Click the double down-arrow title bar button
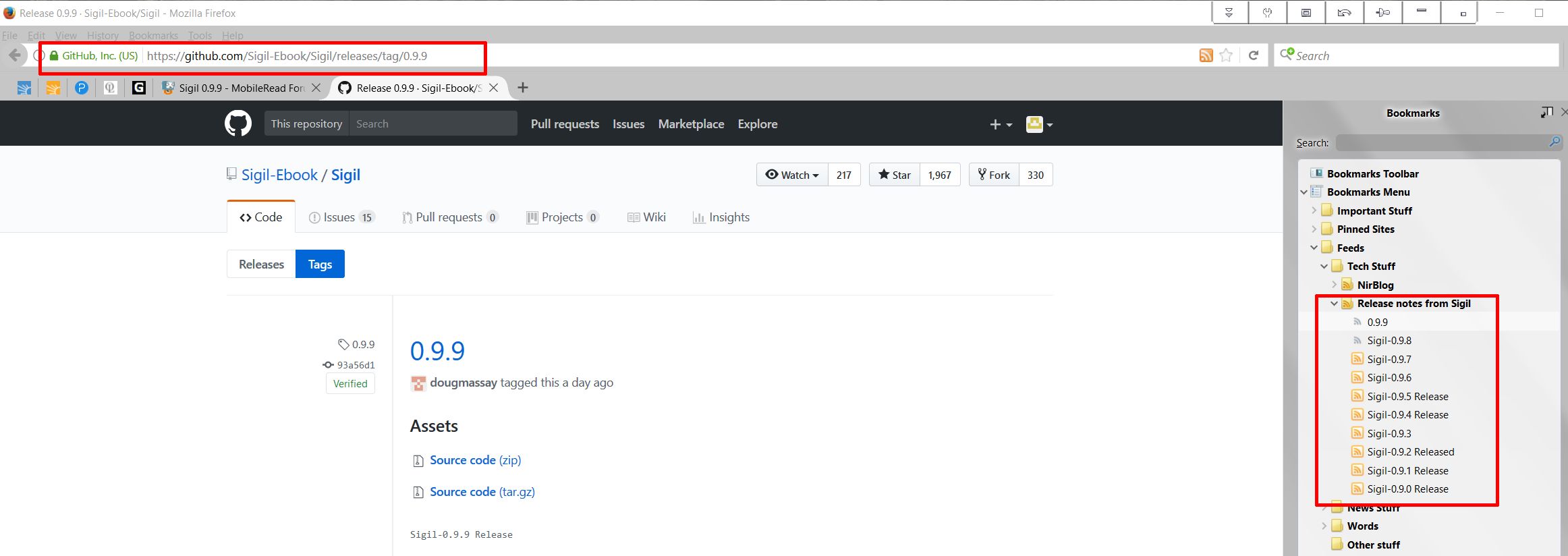The image size is (1568, 556). 1229,13
